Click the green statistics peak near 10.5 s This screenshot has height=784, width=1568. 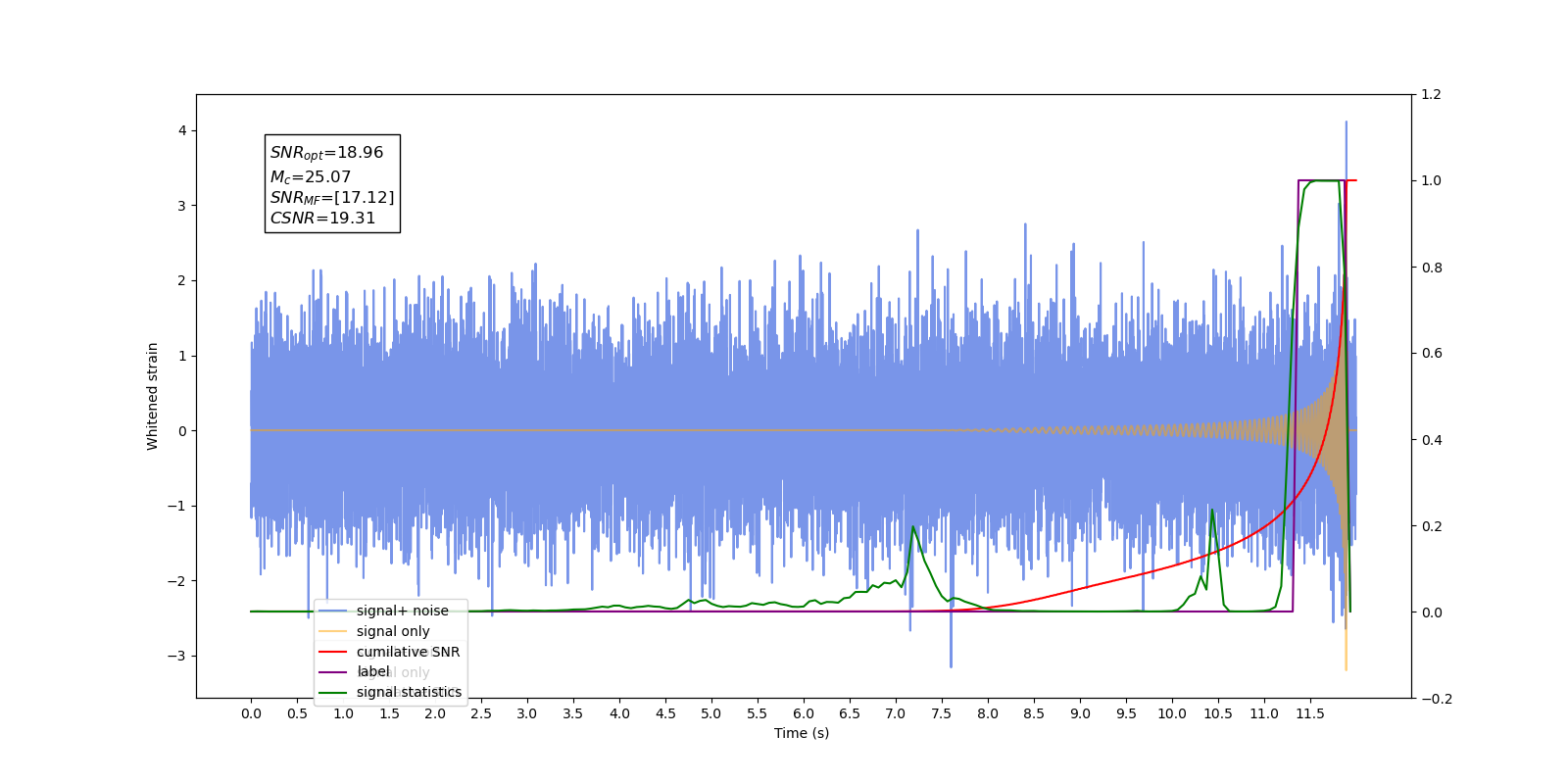point(1212,510)
